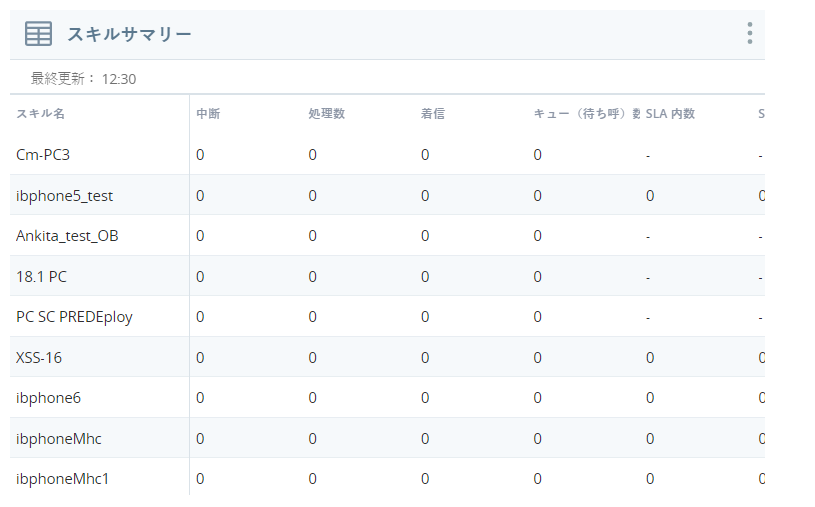Image resolution: width=815 pixels, height=507 pixels.
Task: Select the XSS-16 skill row
Action: (x=387, y=357)
